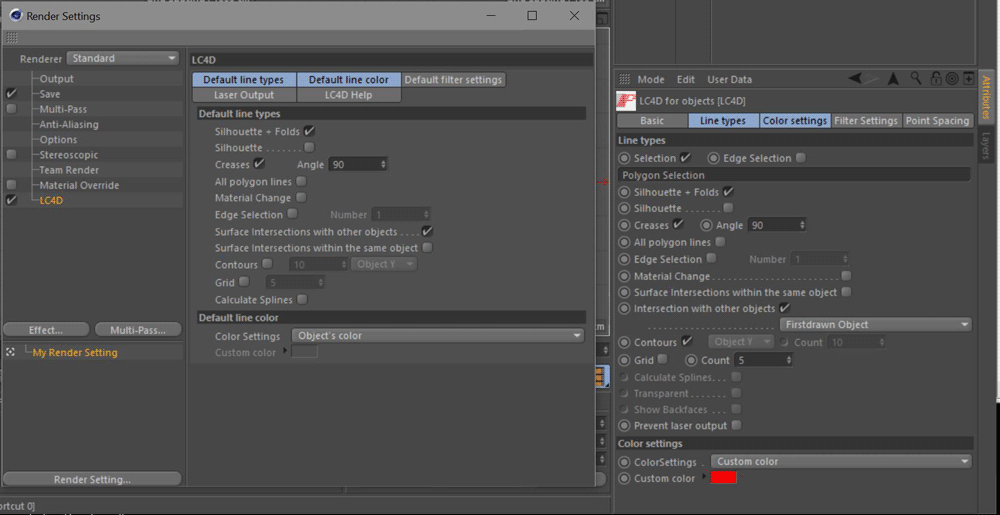The height and width of the screenshot is (515, 1000).
Task: Click the up arrow in Attributes panel
Action: (x=893, y=79)
